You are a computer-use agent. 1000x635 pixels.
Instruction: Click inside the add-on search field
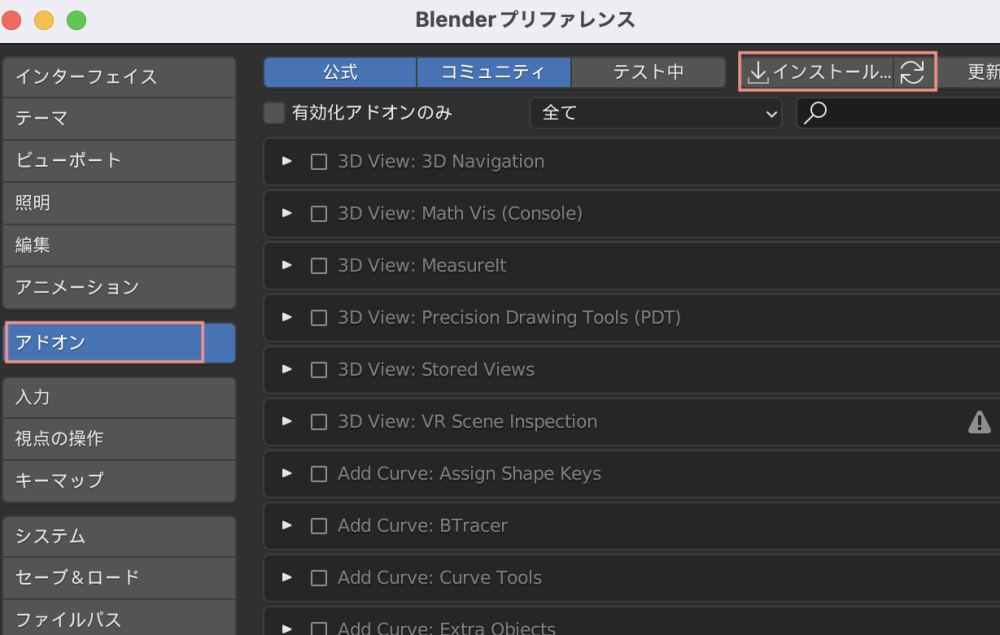pyautogui.click(x=900, y=113)
